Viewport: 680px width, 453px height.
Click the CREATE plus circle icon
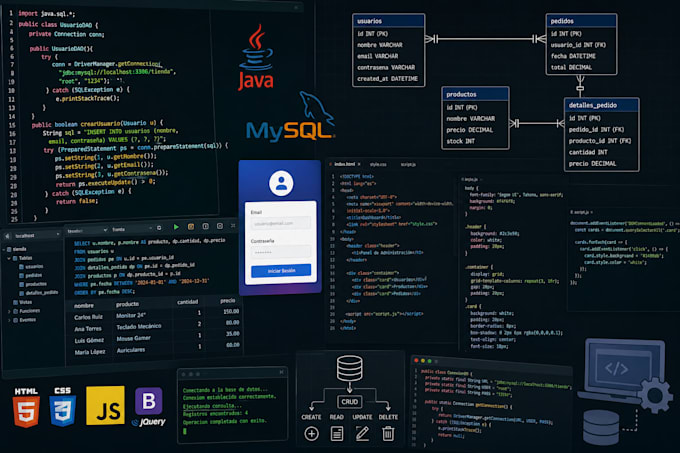point(311,433)
